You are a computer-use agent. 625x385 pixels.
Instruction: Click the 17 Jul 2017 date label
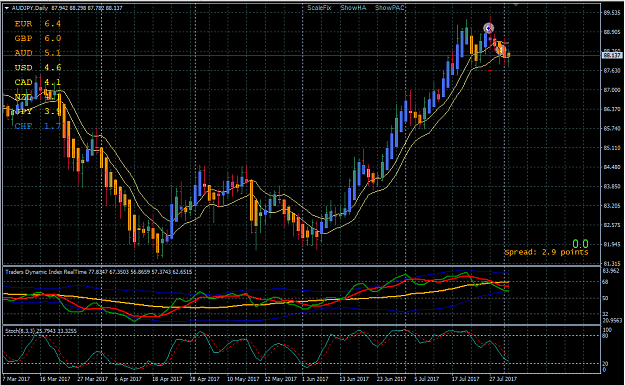coord(466,379)
